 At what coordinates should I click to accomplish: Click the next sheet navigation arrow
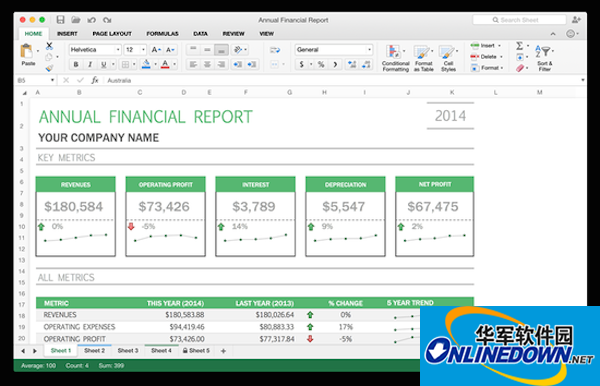coord(35,351)
